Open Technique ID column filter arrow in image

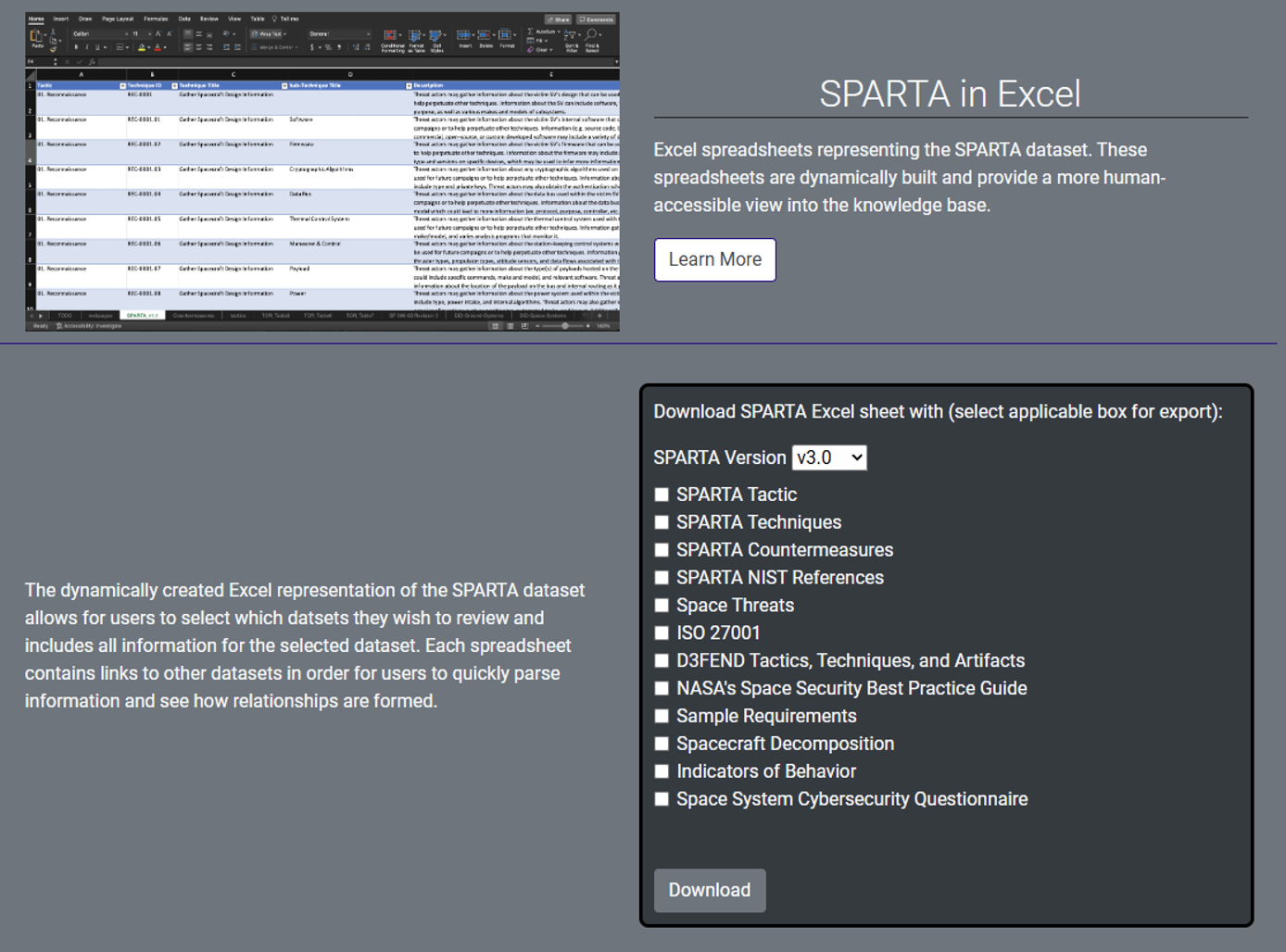pos(174,85)
